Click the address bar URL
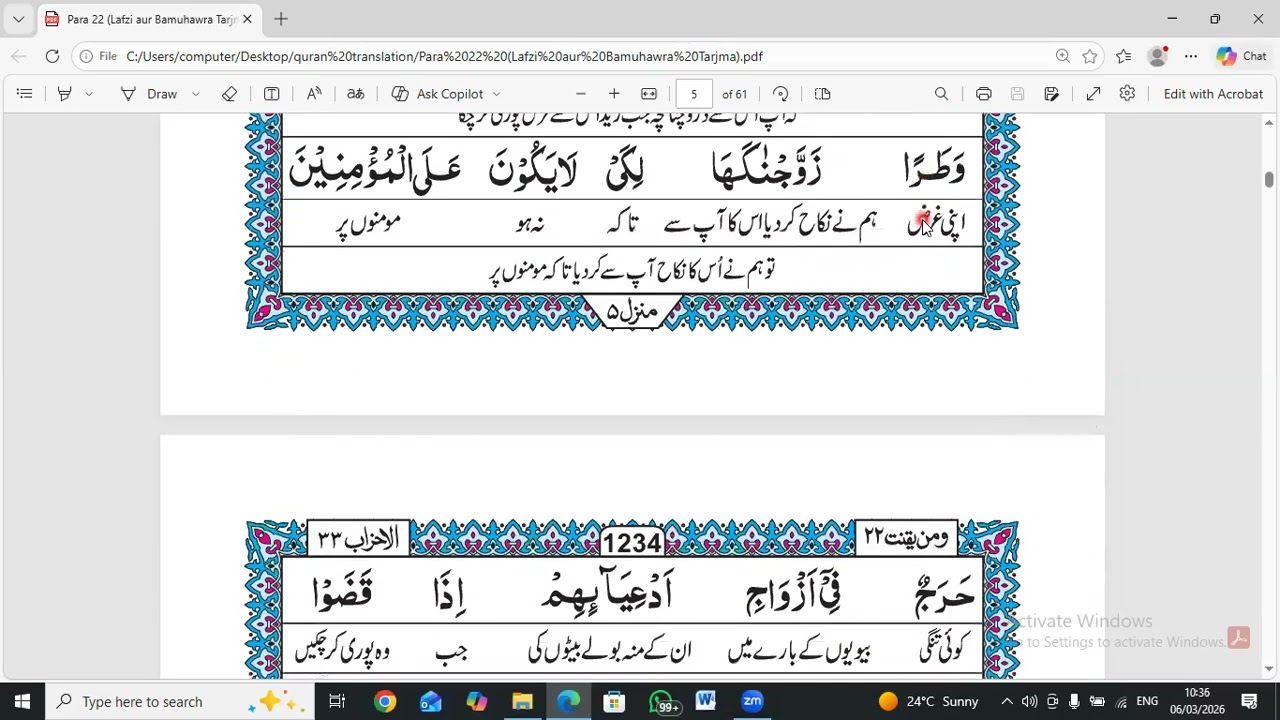Image resolution: width=1280 pixels, height=720 pixels. coord(445,57)
